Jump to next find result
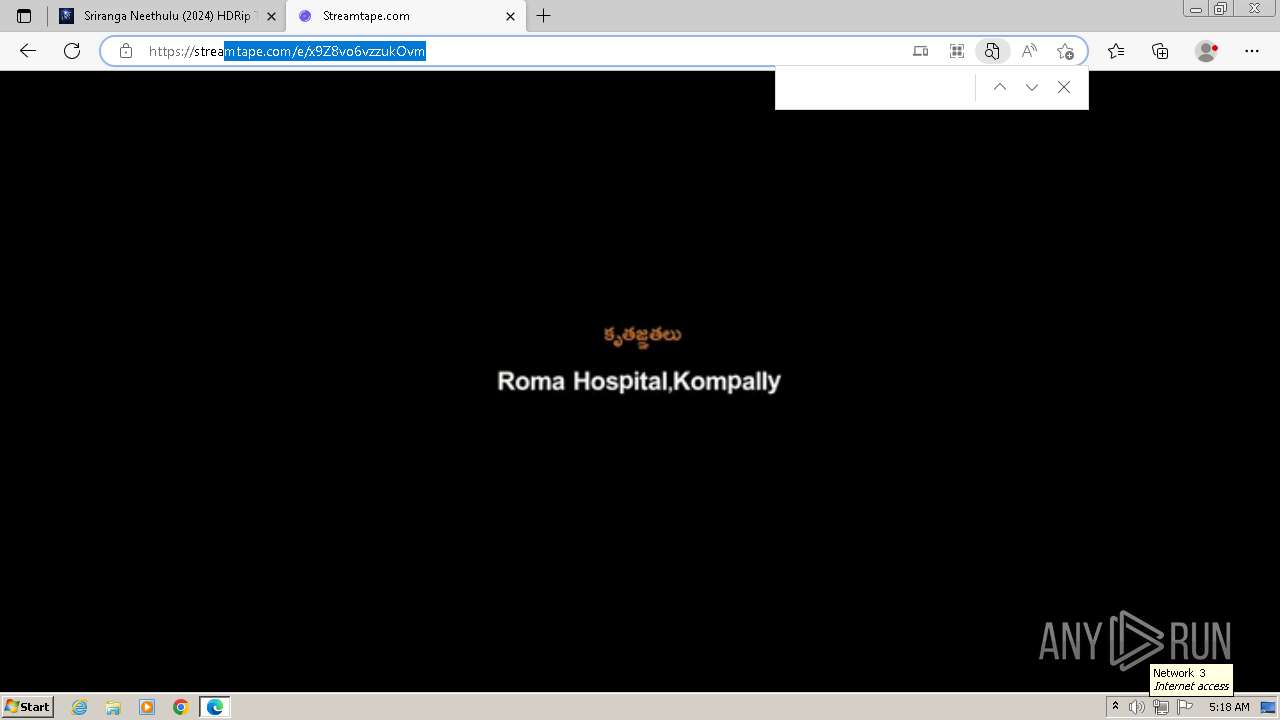The height and width of the screenshot is (720, 1280). 1032,87
